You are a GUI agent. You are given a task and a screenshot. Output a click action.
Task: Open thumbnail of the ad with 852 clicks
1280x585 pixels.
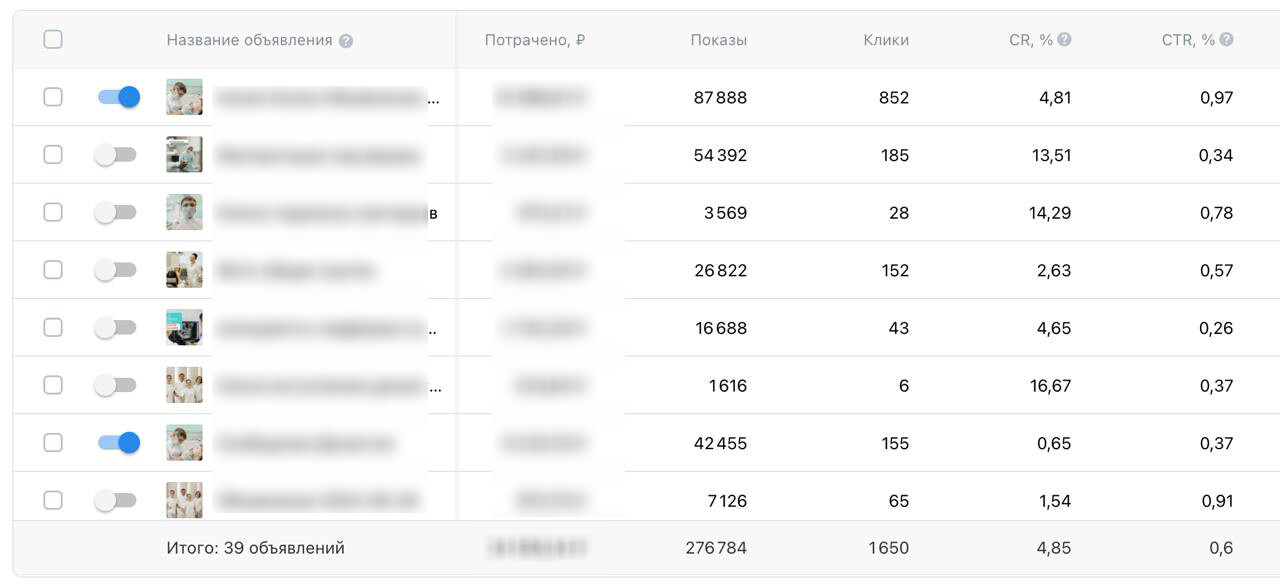(184, 97)
